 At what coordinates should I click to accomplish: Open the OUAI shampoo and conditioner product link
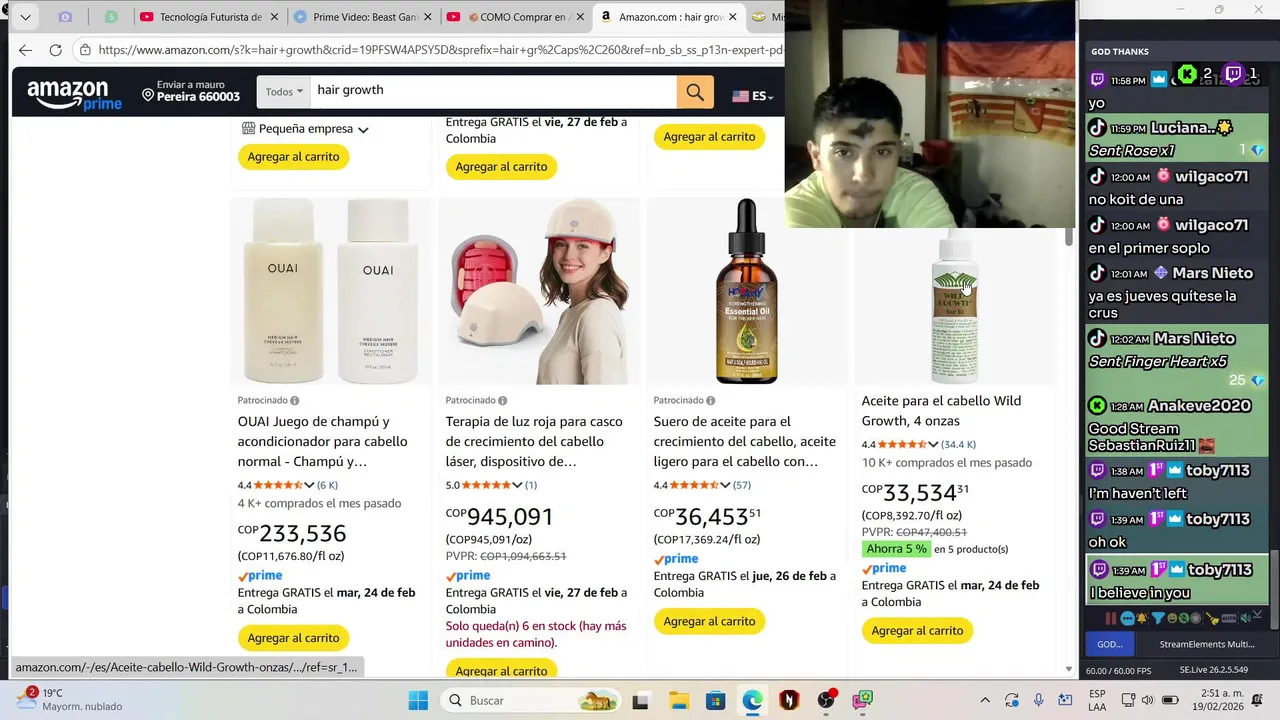coord(324,441)
